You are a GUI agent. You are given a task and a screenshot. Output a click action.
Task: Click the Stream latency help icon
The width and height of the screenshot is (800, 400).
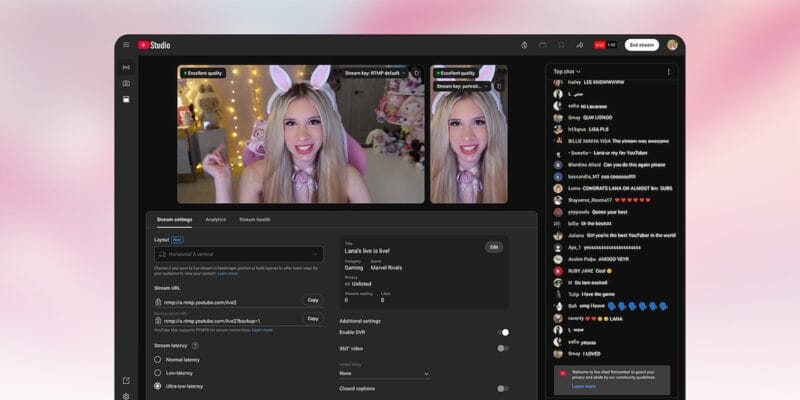tap(195, 345)
